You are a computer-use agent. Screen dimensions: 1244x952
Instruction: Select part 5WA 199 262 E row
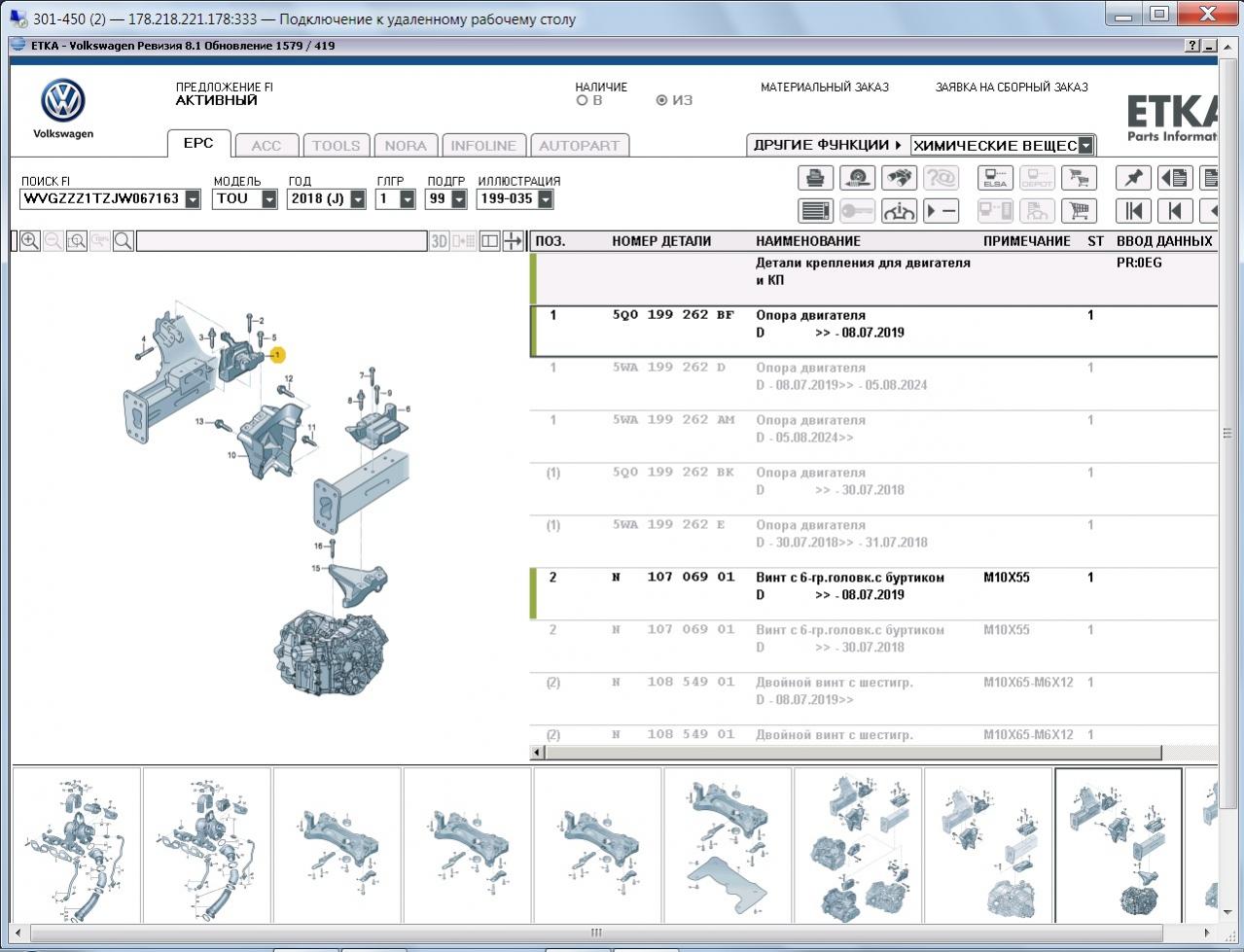(873, 542)
